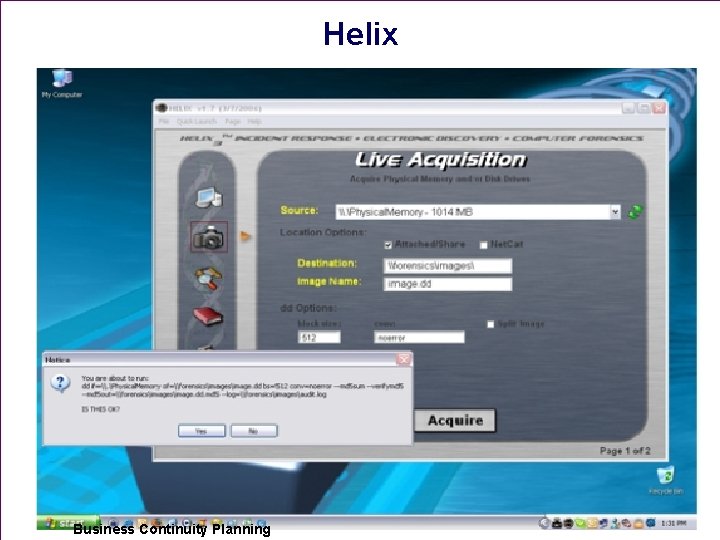
Task: Click the green refresh icon beside Source
Action: [x=636, y=212]
